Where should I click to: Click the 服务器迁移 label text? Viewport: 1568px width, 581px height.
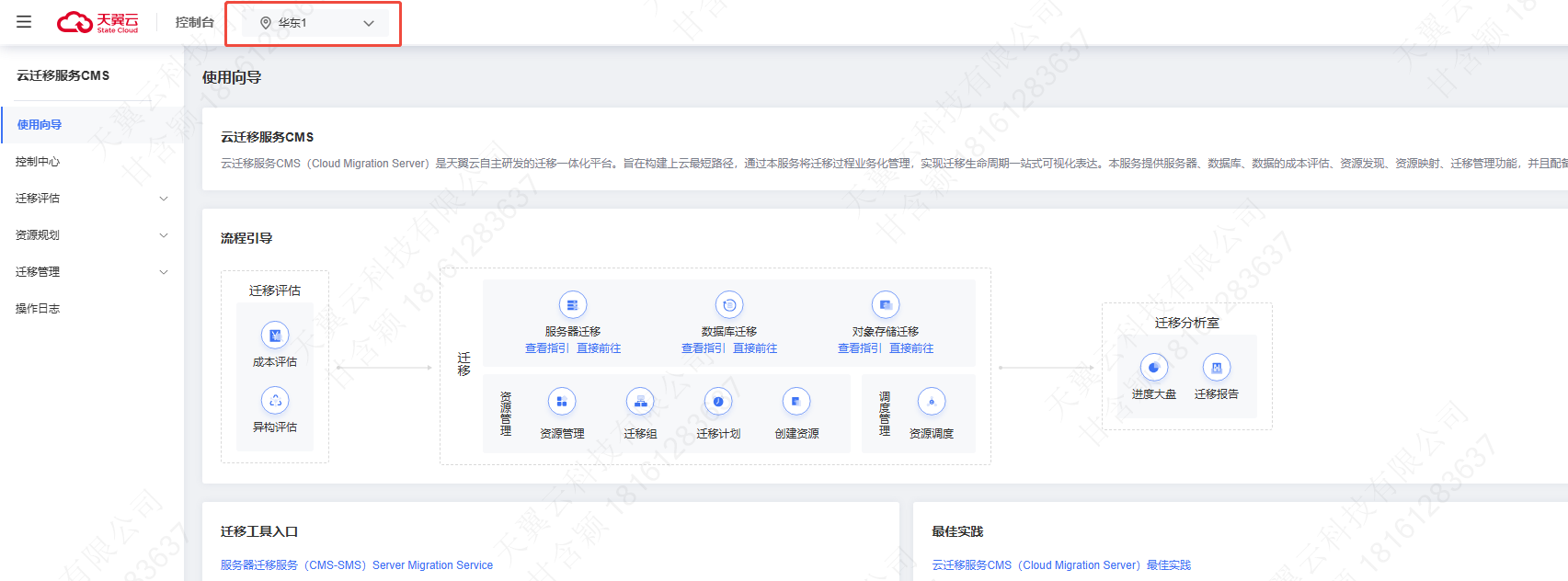(x=573, y=332)
